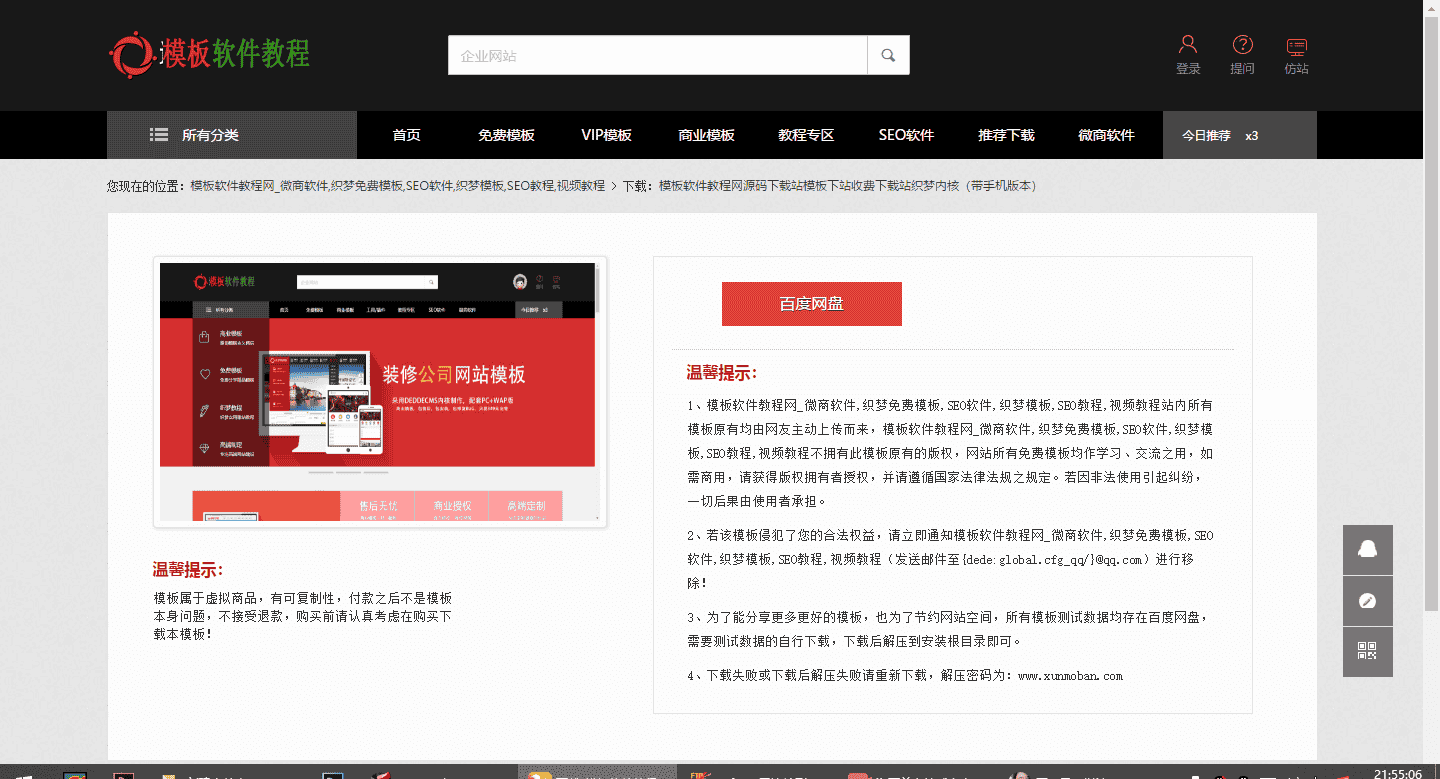The height and width of the screenshot is (779, 1440).
Task: Click the FTP icon on the Windows taskbar
Action: pos(700,775)
